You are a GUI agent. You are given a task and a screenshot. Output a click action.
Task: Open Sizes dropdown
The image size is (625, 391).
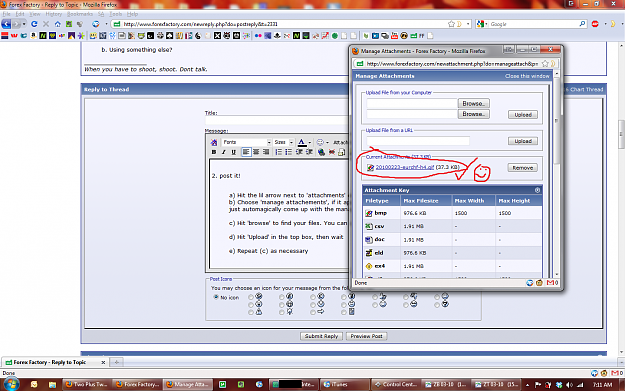[x=283, y=142]
